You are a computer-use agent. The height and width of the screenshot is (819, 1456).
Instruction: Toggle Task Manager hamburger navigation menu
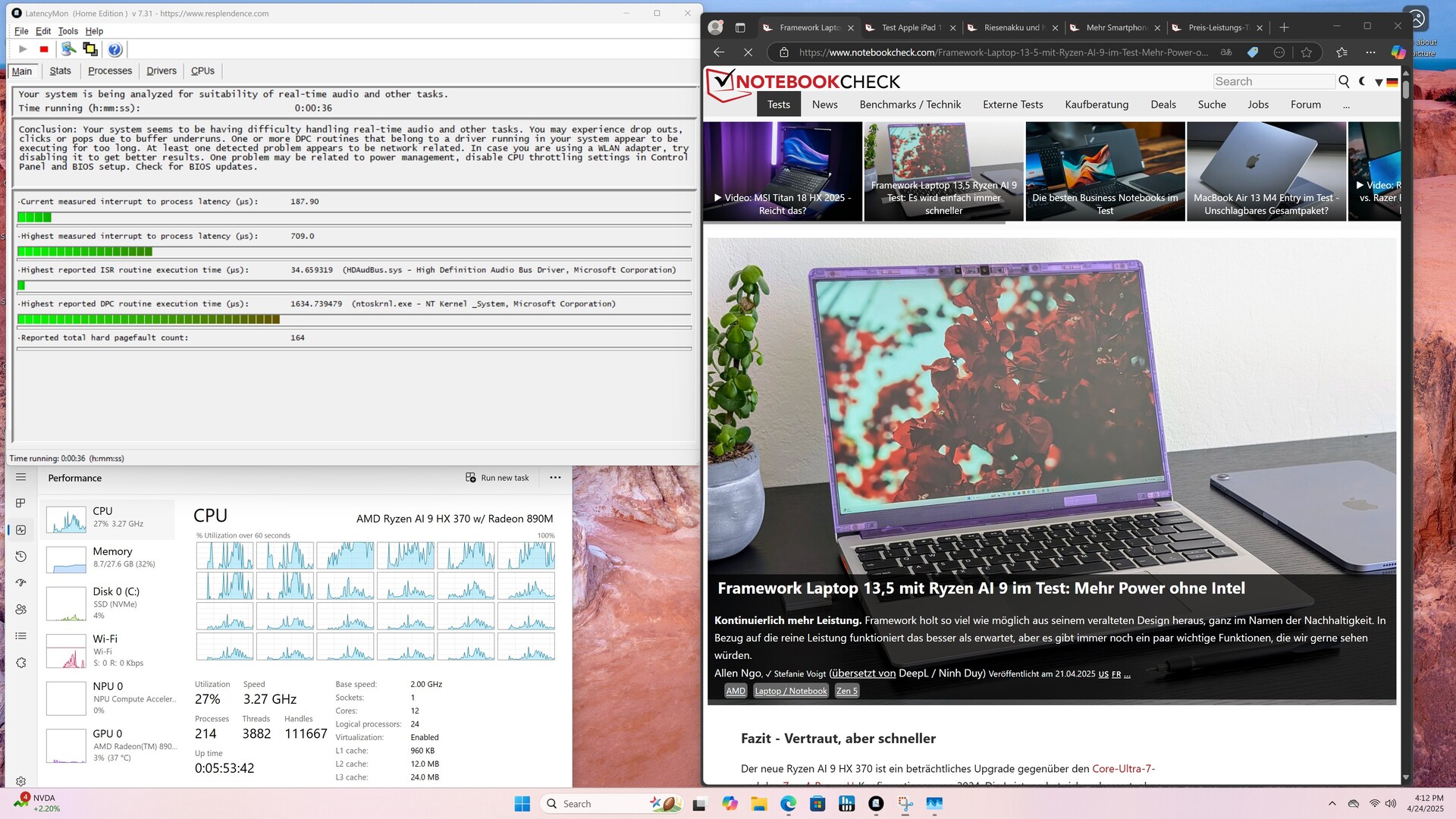point(20,477)
